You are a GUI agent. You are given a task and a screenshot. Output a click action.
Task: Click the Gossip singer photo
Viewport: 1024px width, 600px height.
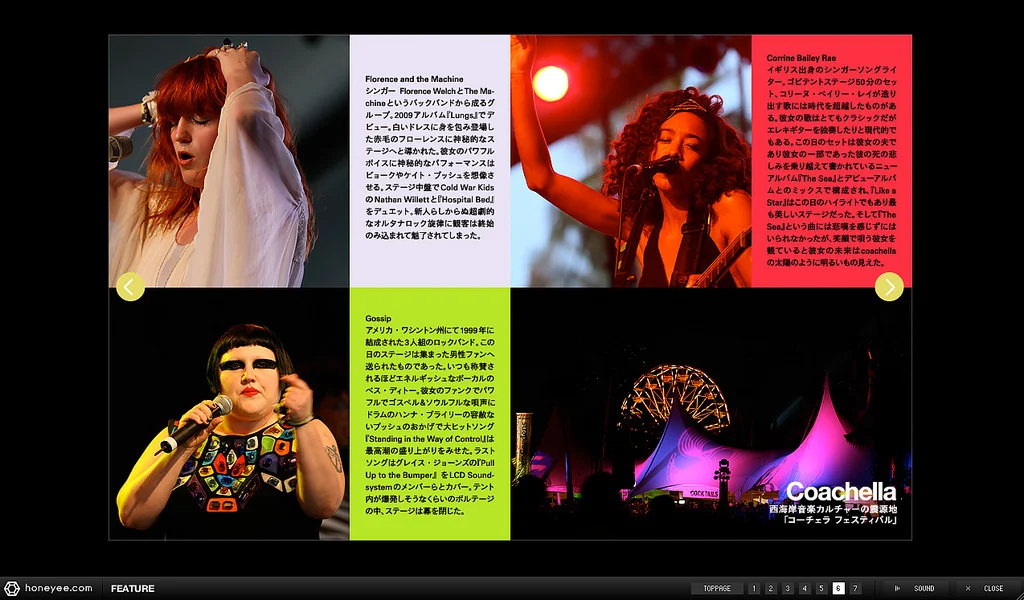click(229, 414)
